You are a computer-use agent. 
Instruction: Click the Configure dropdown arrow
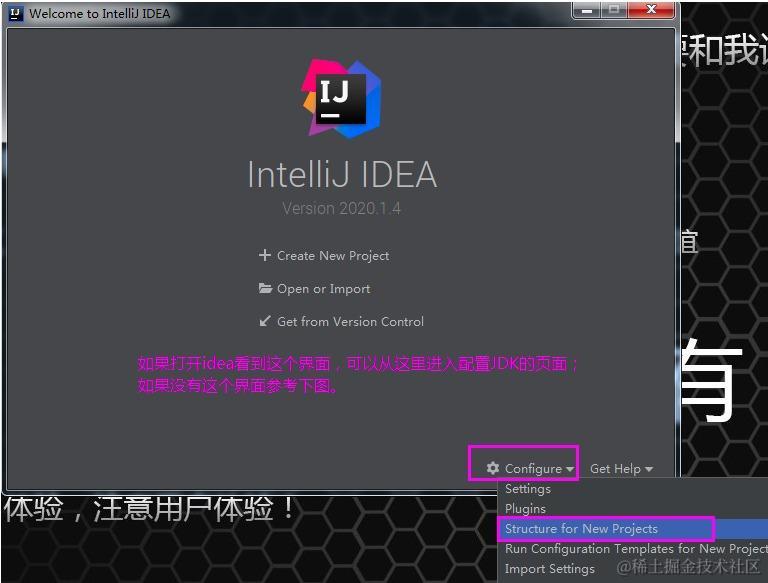pos(570,469)
